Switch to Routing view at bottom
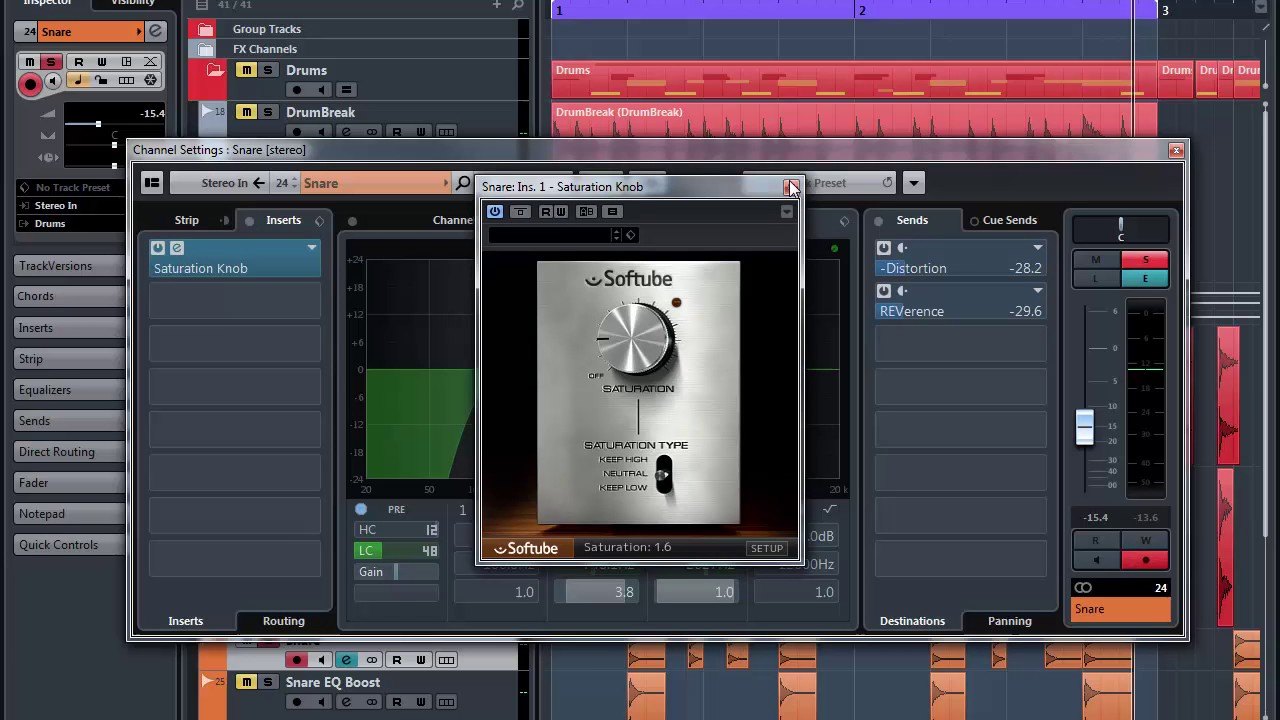 click(284, 621)
